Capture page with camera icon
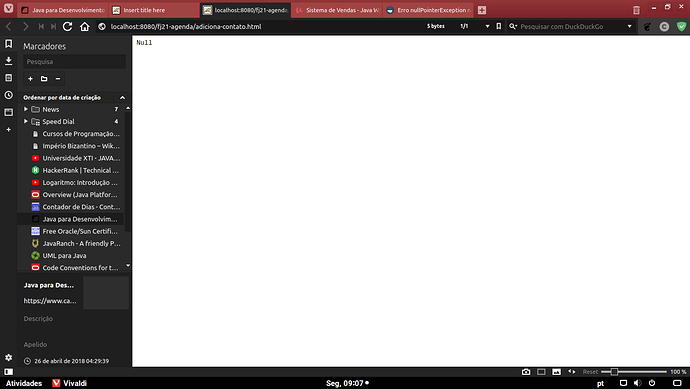Screen dimensions: 690x389 (526, 372)
